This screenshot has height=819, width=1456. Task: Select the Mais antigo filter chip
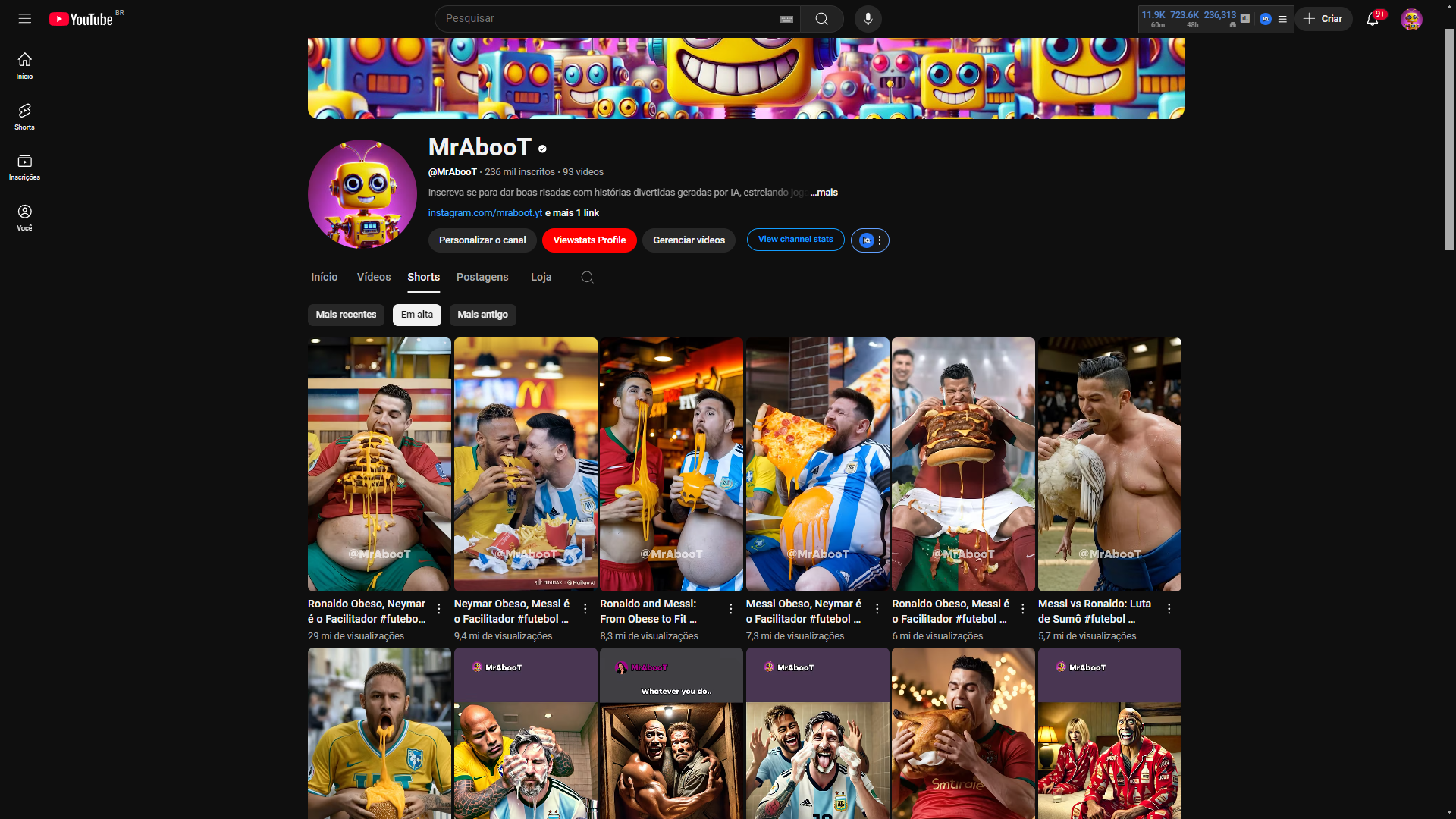coord(482,315)
